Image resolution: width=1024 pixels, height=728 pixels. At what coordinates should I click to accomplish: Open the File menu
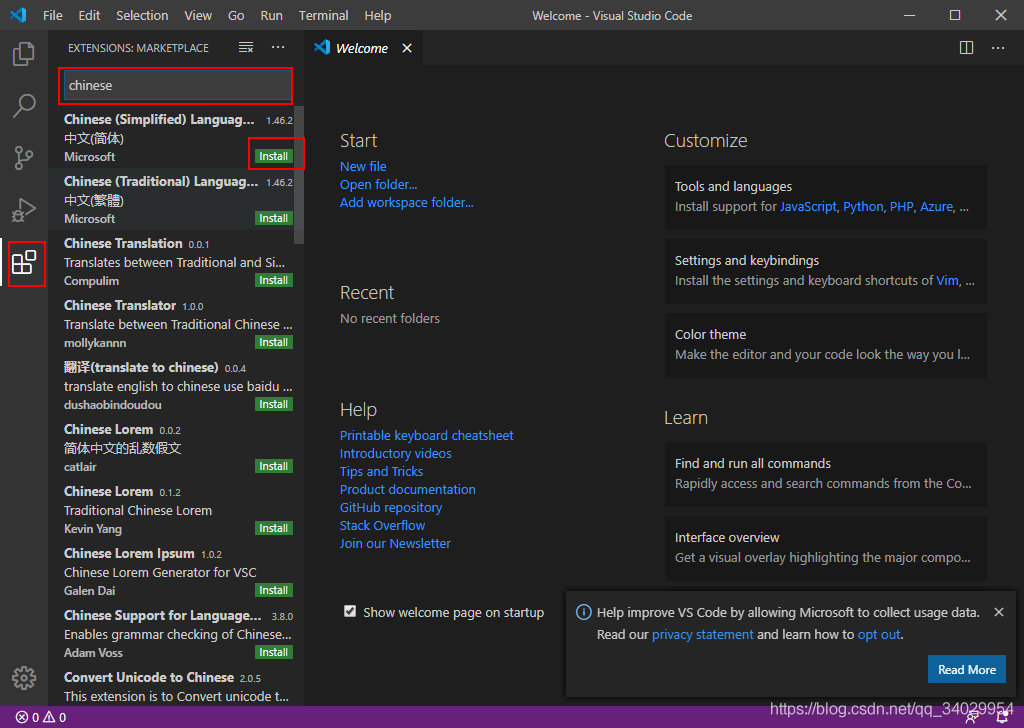pos(53,15)
